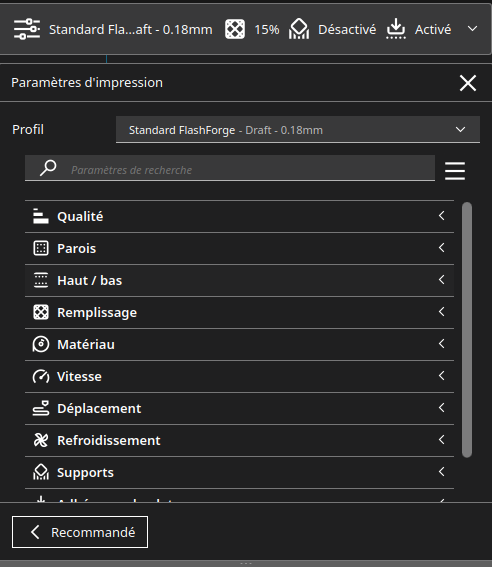This screenshot has height=567, width=492.
Task: Click the Qualité layer-height icon
Action: point(41,216)
